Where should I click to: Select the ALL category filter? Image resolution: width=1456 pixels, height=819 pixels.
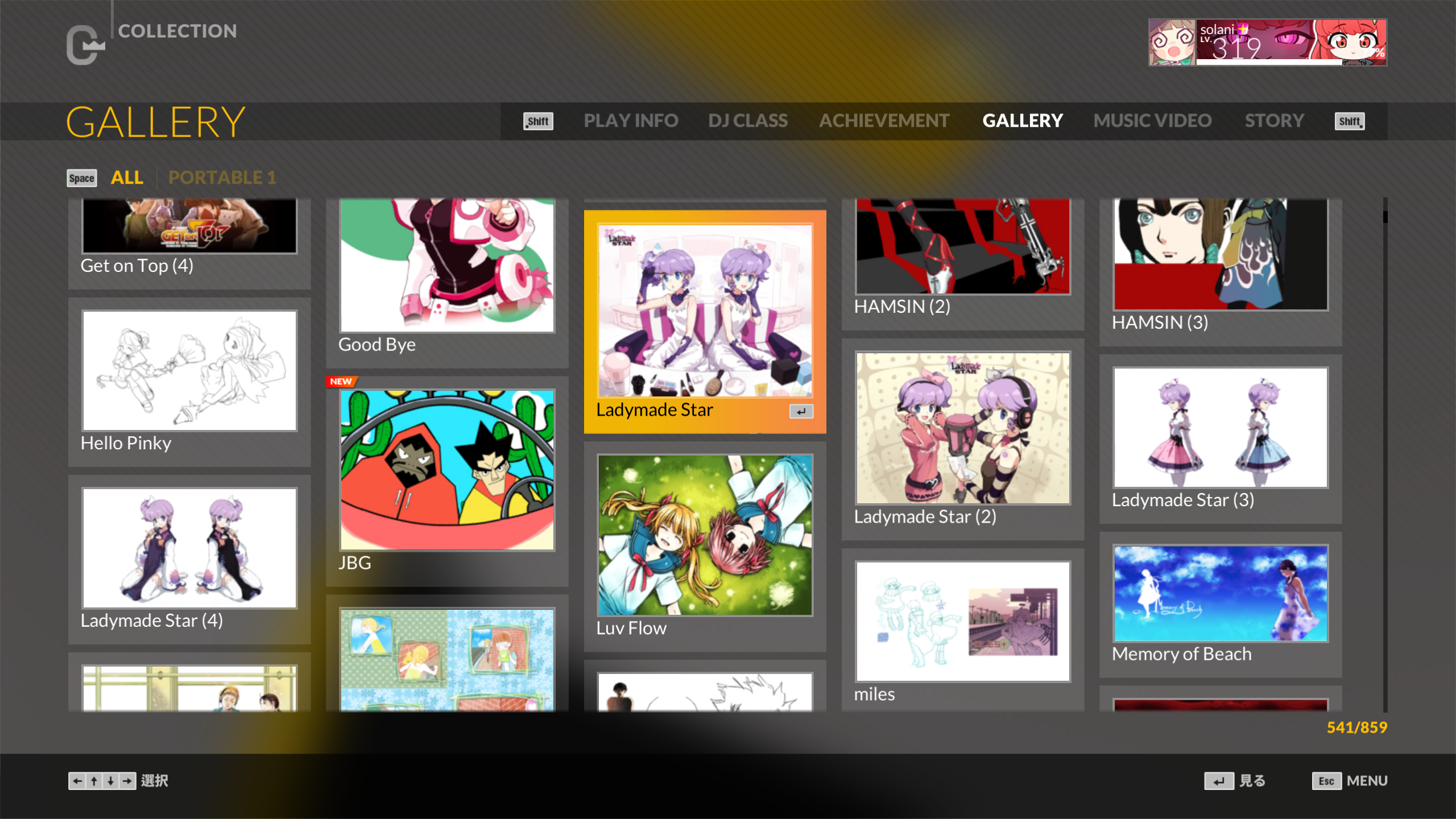point(127,177)
